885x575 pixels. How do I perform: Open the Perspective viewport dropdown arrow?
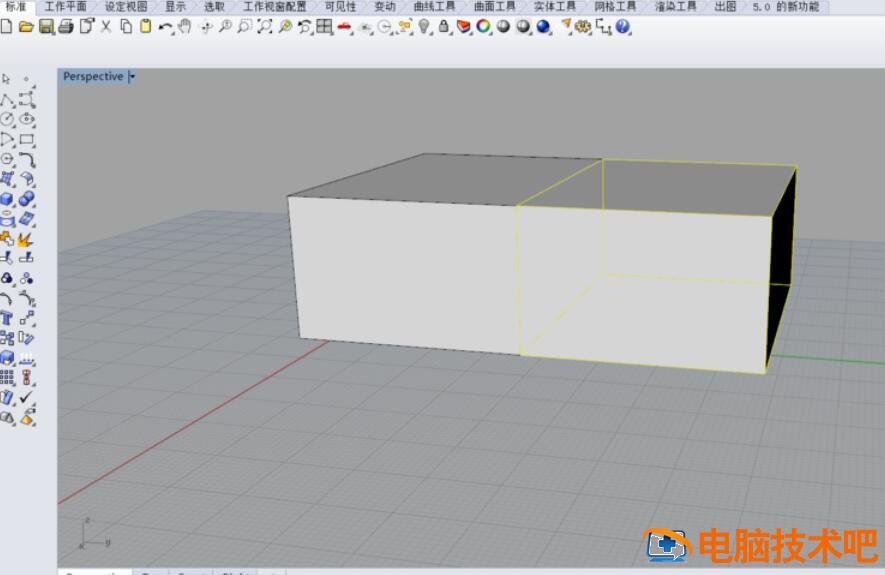132,77
